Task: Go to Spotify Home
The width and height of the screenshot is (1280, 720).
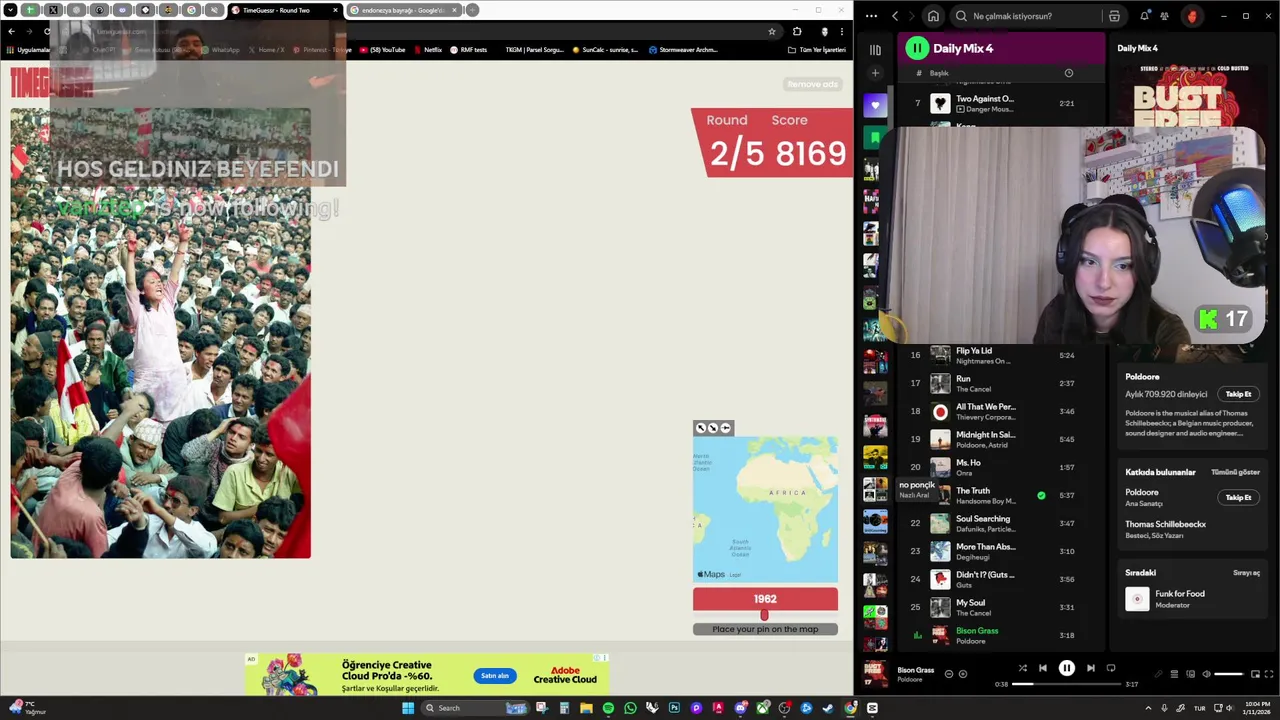Action: tap(933, 16)
